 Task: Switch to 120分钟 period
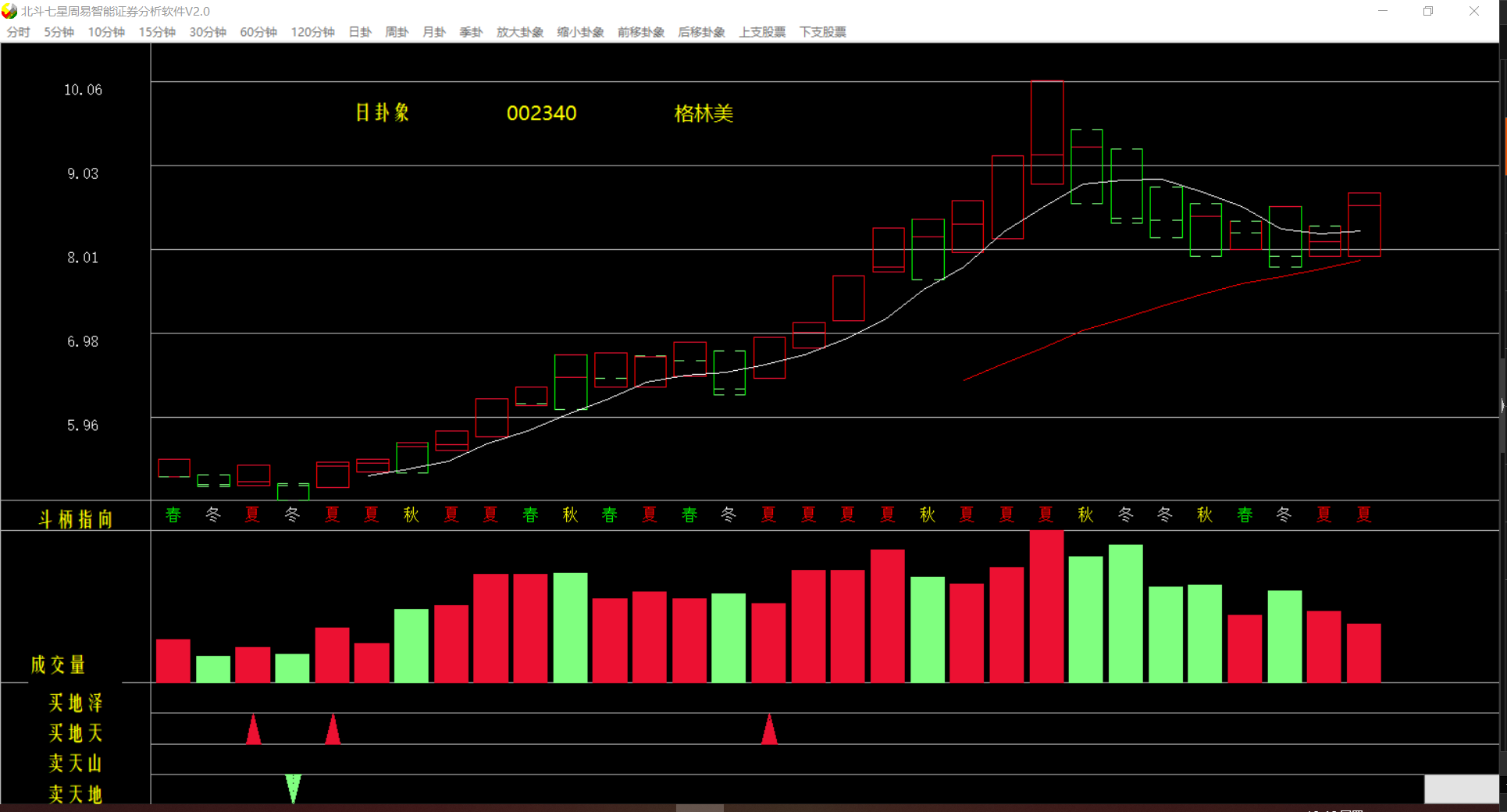[312, 32]
